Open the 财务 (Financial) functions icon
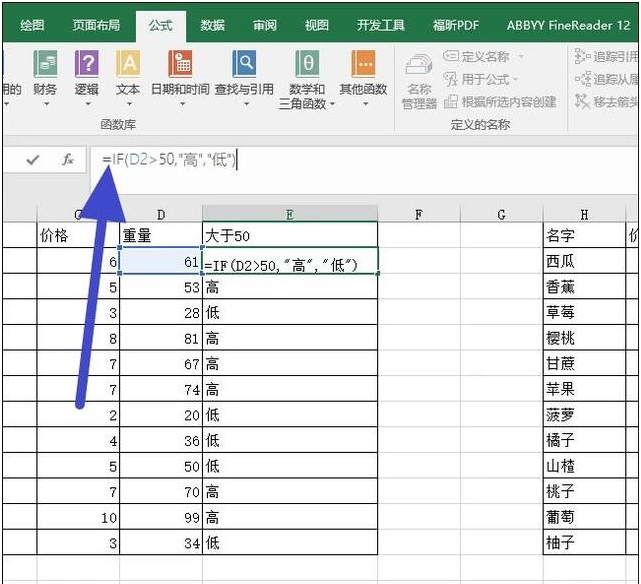The width and height of the screenshot is (641, 584). point(45,67)
